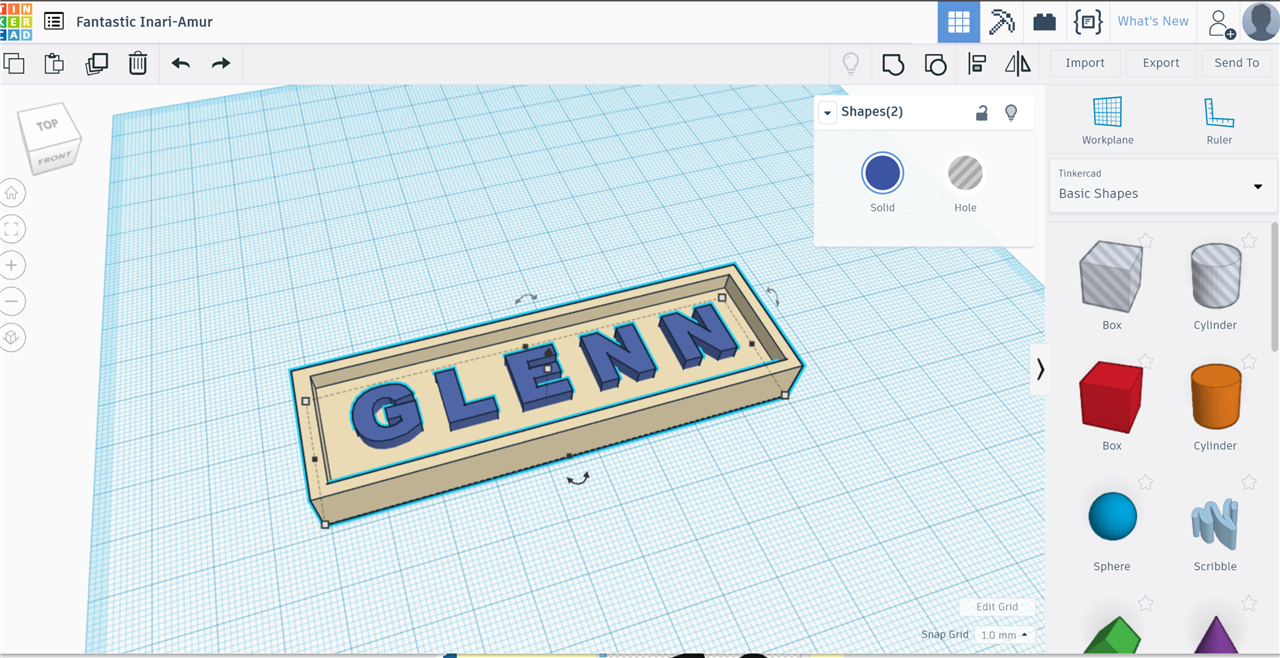Screen dimensions: 1280x658
Task: Favorite the striped hole Box shape star
Action: (x=1146, y=241)
